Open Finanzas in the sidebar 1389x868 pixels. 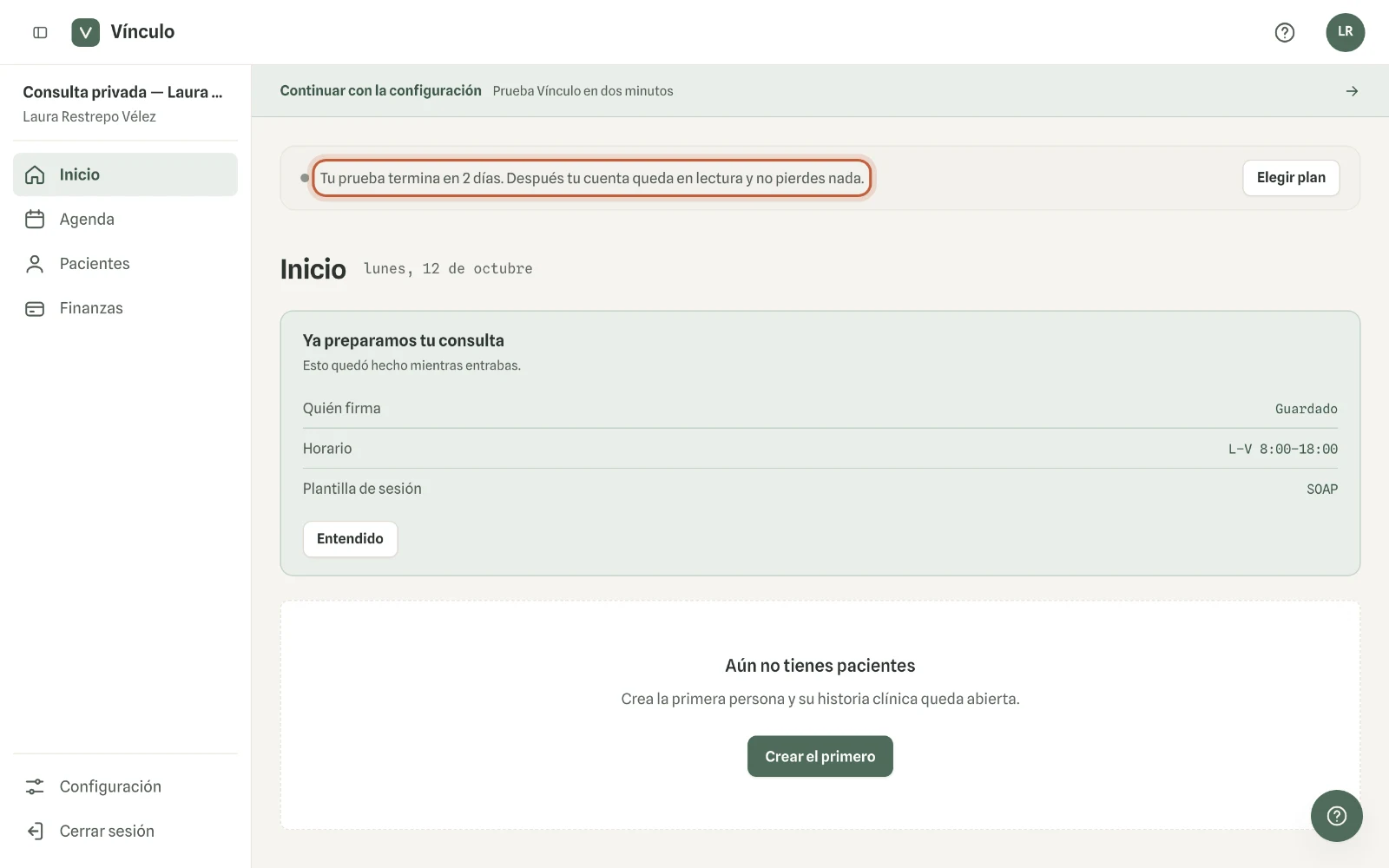tap(125, 308)
